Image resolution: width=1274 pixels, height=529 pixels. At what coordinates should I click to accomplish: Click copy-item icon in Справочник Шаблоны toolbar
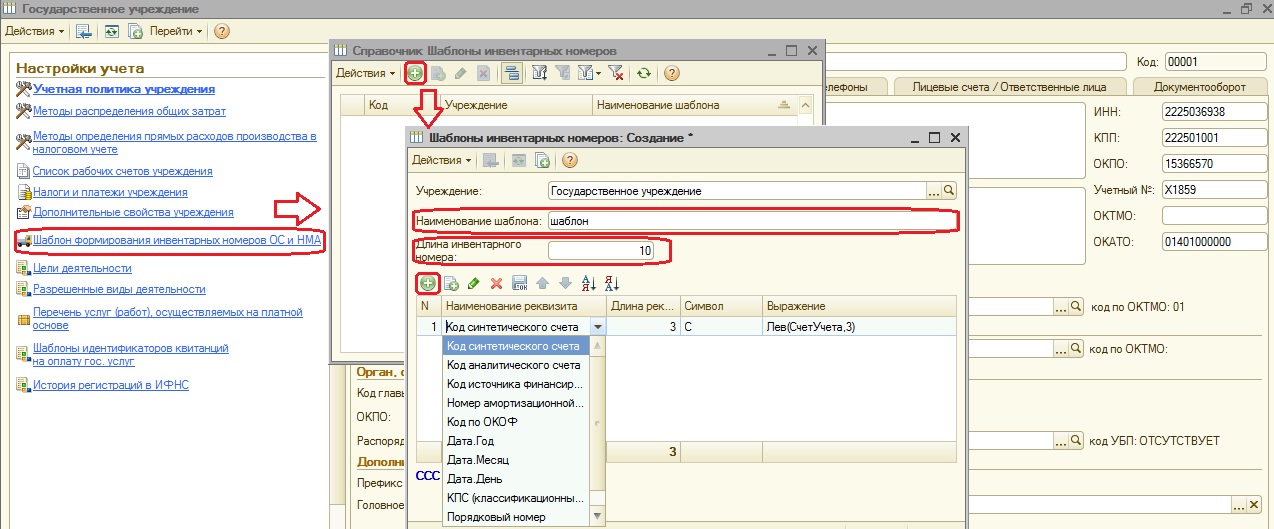[438, 73]
